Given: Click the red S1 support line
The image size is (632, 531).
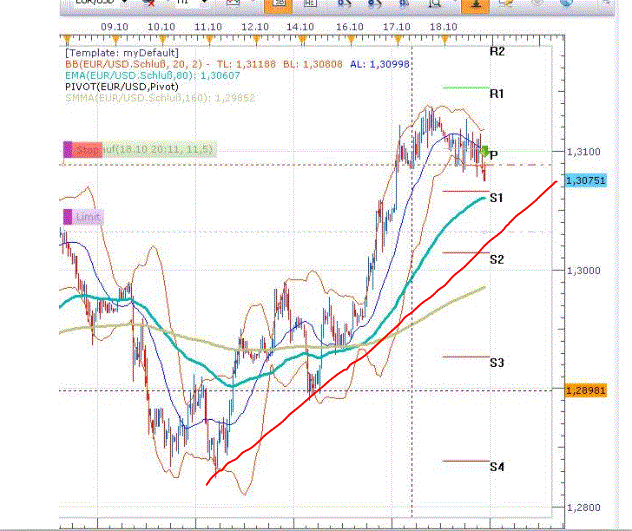Looking at the screenshot, I should 466,191.
